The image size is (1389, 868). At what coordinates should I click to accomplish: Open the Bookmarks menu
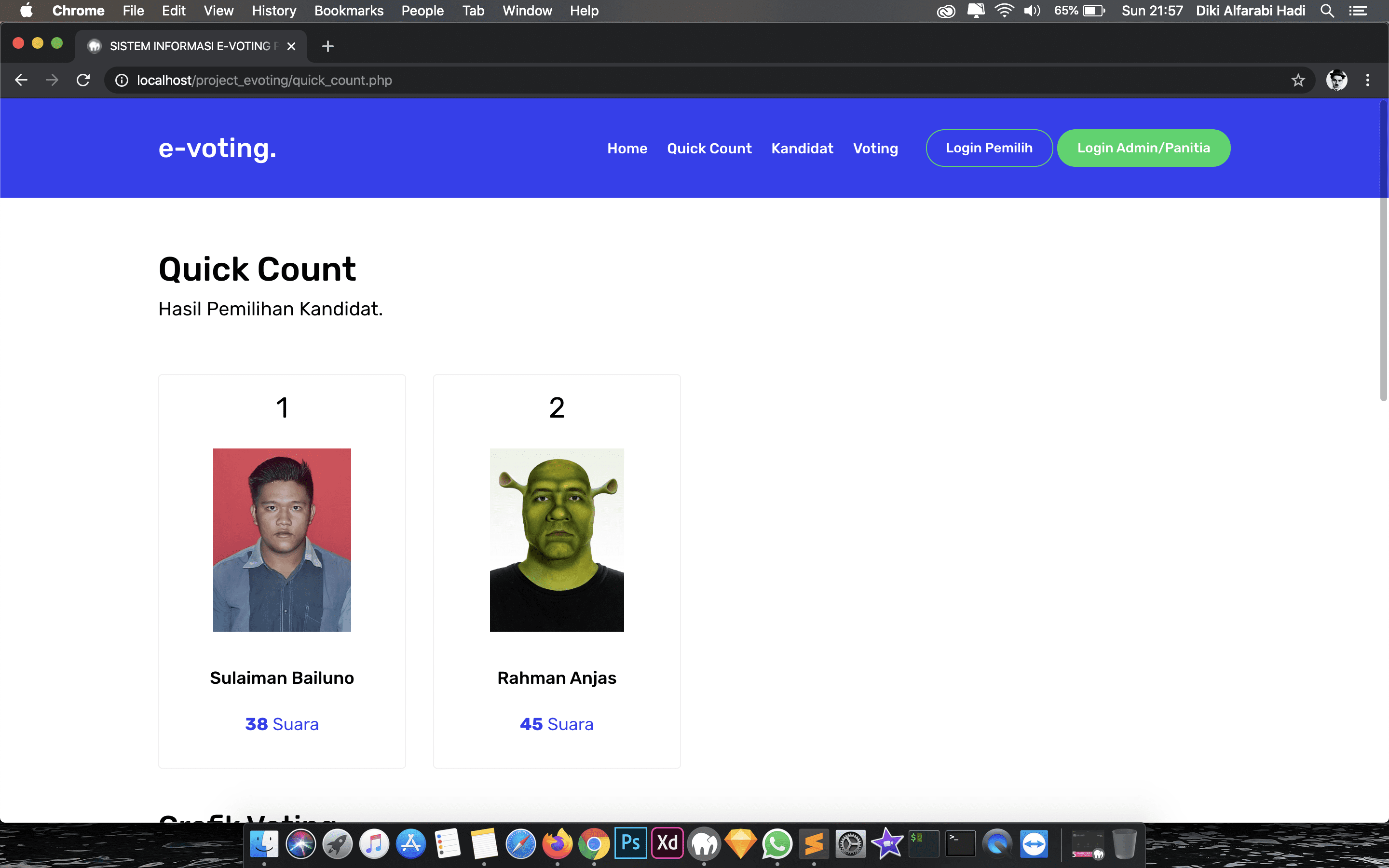[348, 11]
